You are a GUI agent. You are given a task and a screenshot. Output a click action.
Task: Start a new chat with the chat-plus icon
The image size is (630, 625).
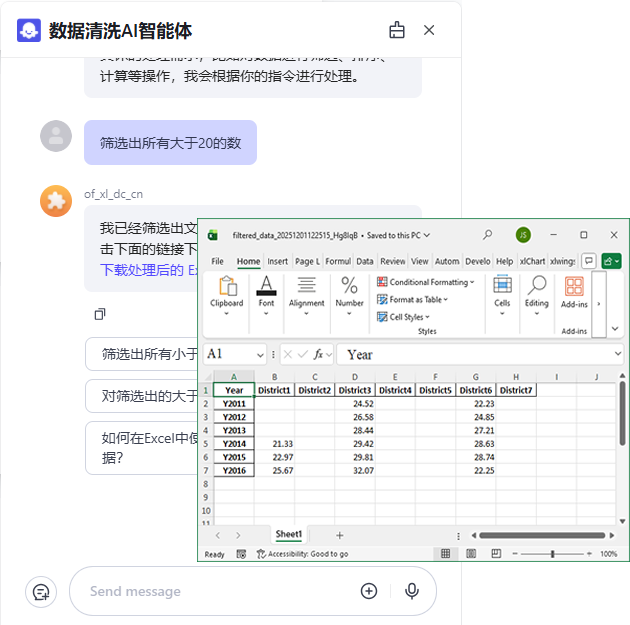(41, 592)
